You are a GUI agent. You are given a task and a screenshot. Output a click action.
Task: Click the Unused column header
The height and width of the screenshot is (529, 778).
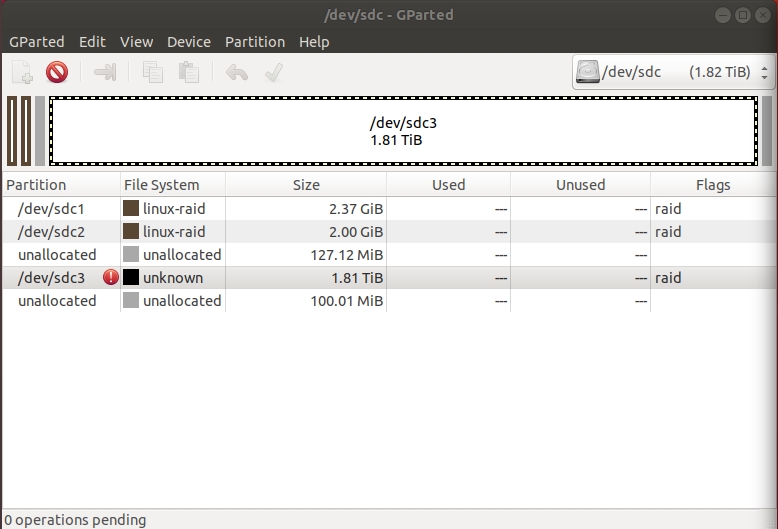pyautogui.click(x=581, y=185)
